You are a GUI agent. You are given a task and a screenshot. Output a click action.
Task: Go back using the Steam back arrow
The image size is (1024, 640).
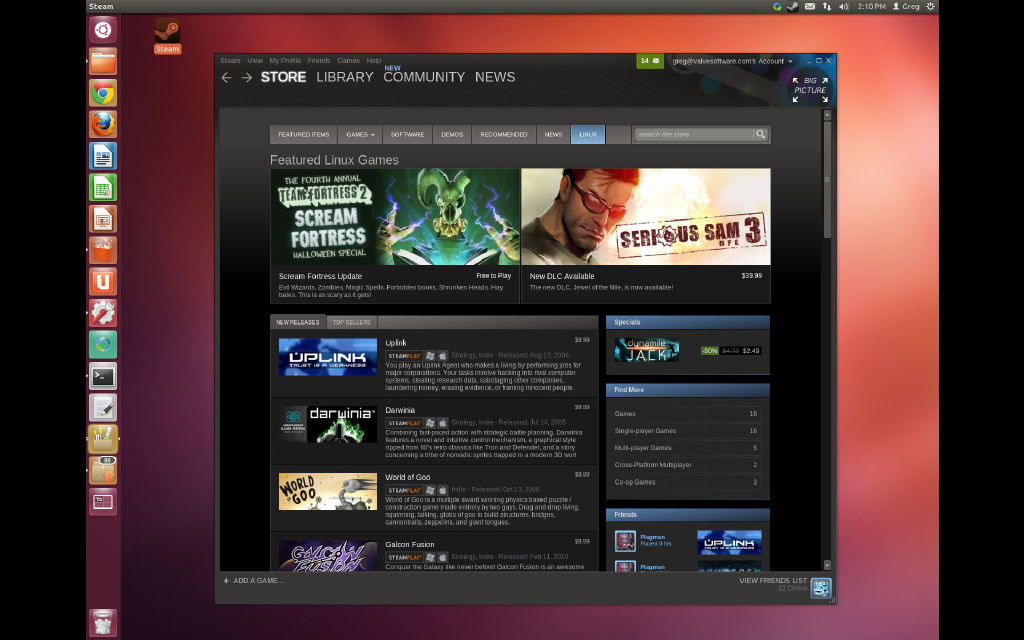(227, 78)
